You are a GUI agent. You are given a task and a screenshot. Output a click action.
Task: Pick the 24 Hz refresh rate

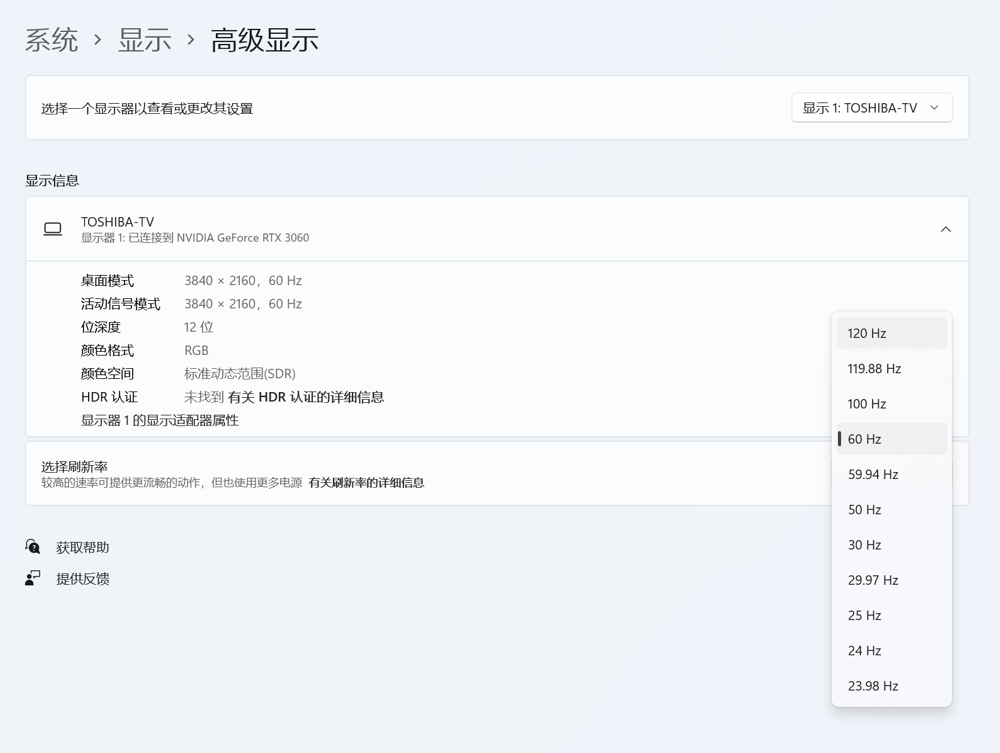click(890, 650)
